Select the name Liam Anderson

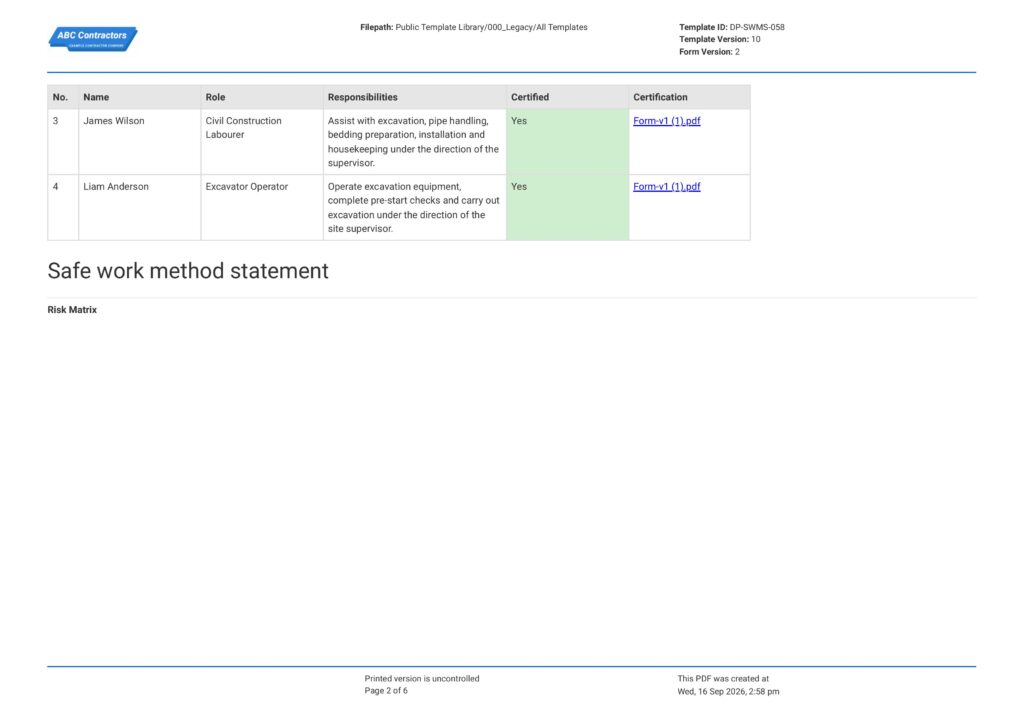click(116, 187)
